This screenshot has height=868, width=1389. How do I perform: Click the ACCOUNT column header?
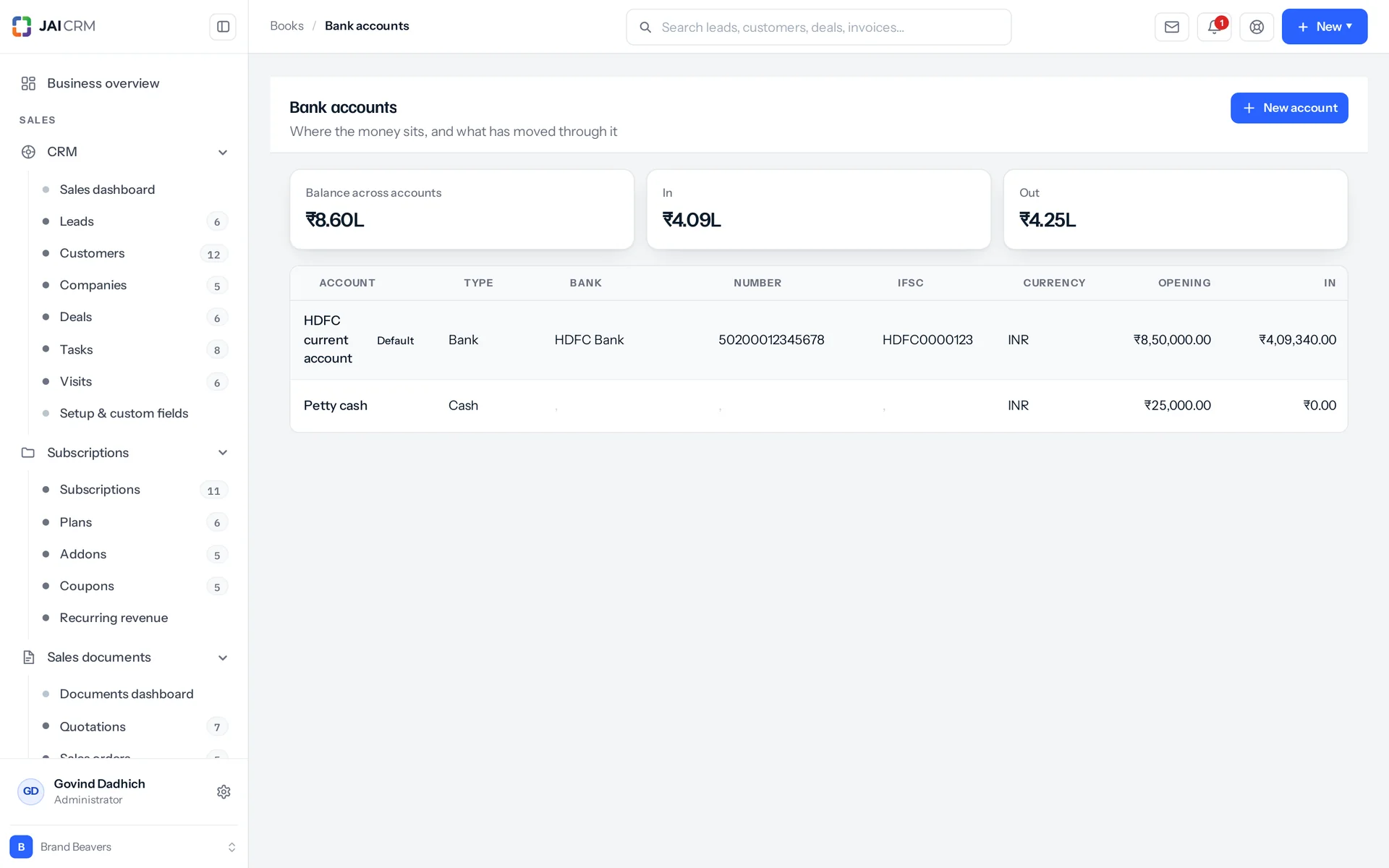[x=347, y=283]
